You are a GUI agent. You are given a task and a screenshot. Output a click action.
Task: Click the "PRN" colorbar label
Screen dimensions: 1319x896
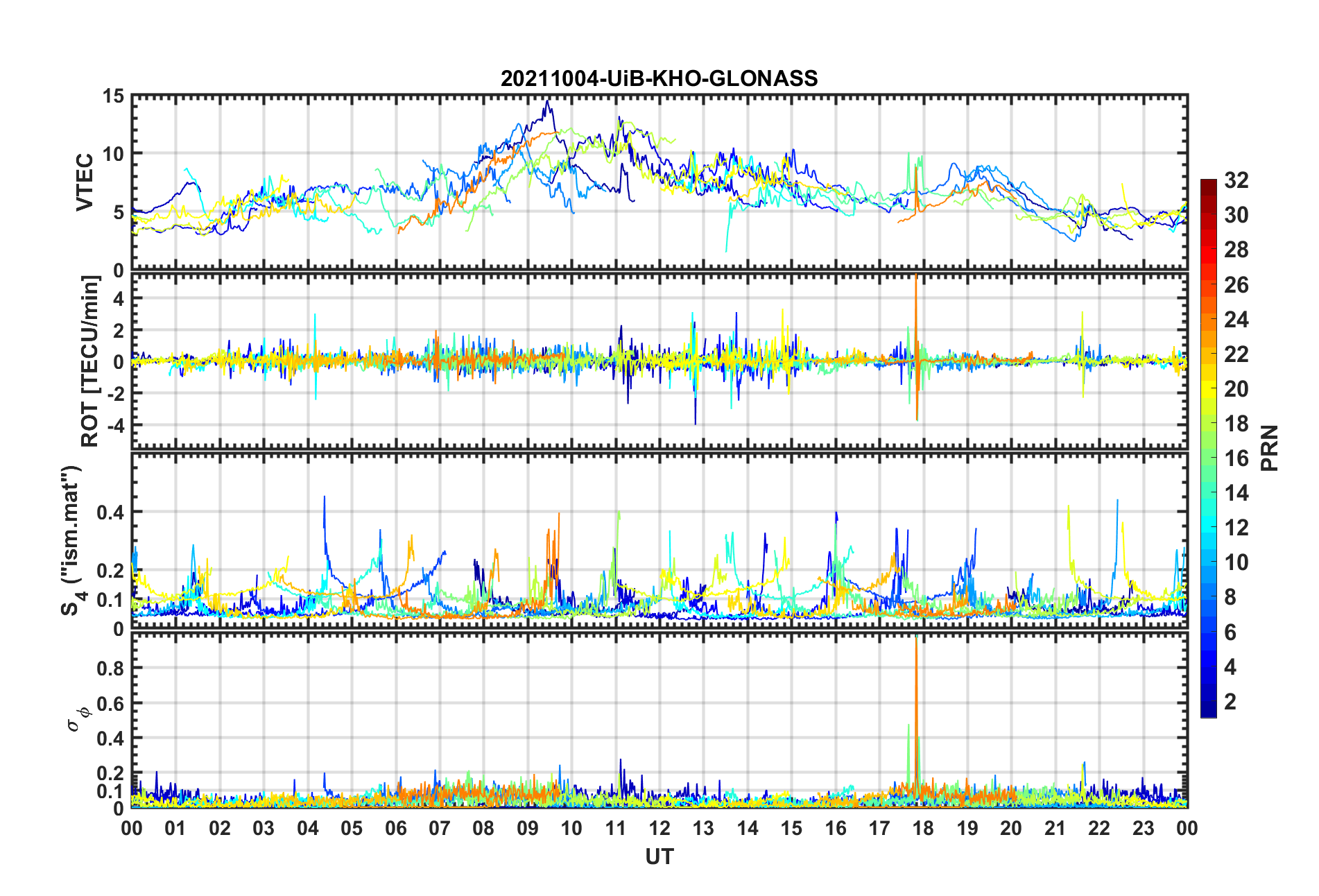[1269, 448]
